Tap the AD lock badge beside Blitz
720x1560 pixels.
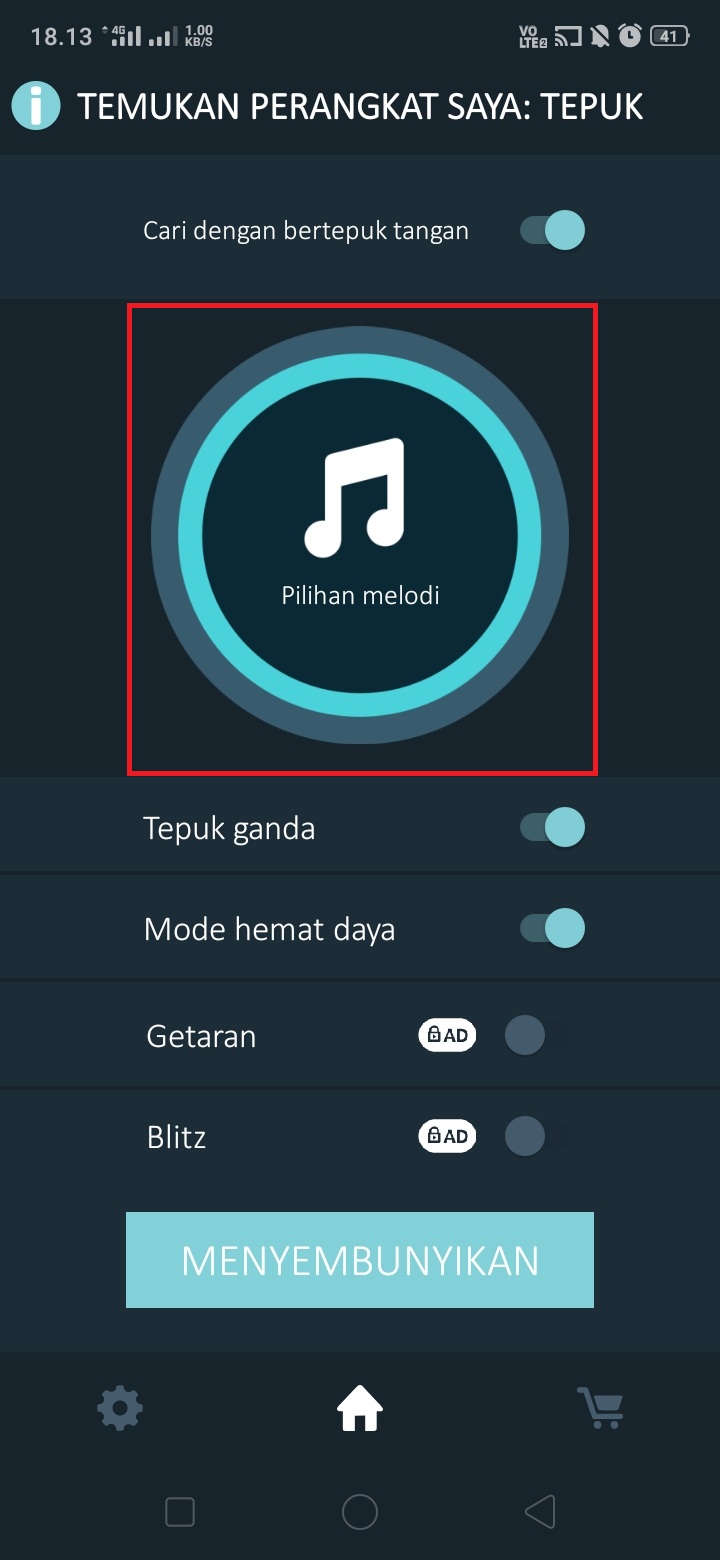447,1136
